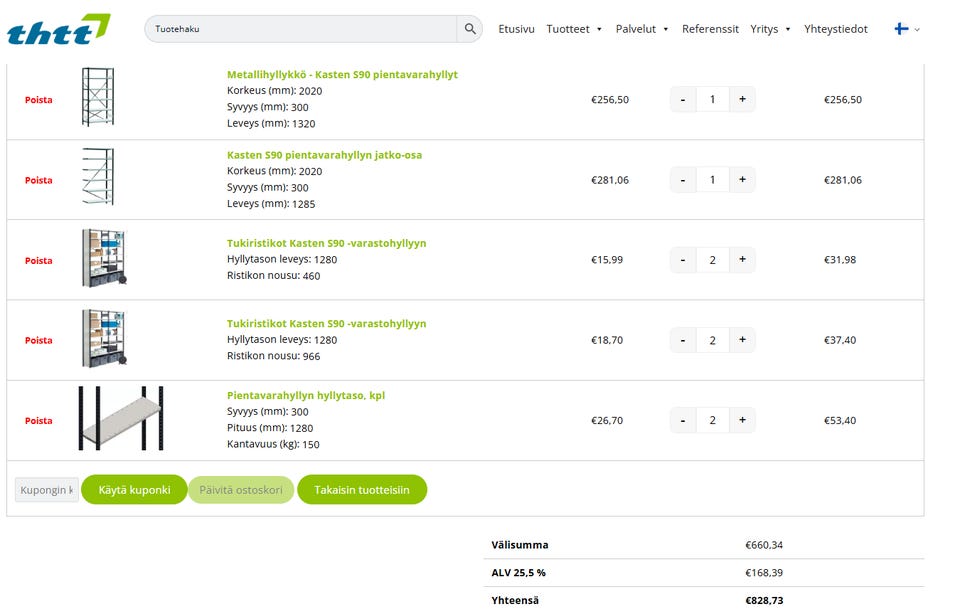Open Pientavarahyllyn hyllytaso, kpl link
Image resolution: width=960 pixels, height=609 pixels.
306,395
